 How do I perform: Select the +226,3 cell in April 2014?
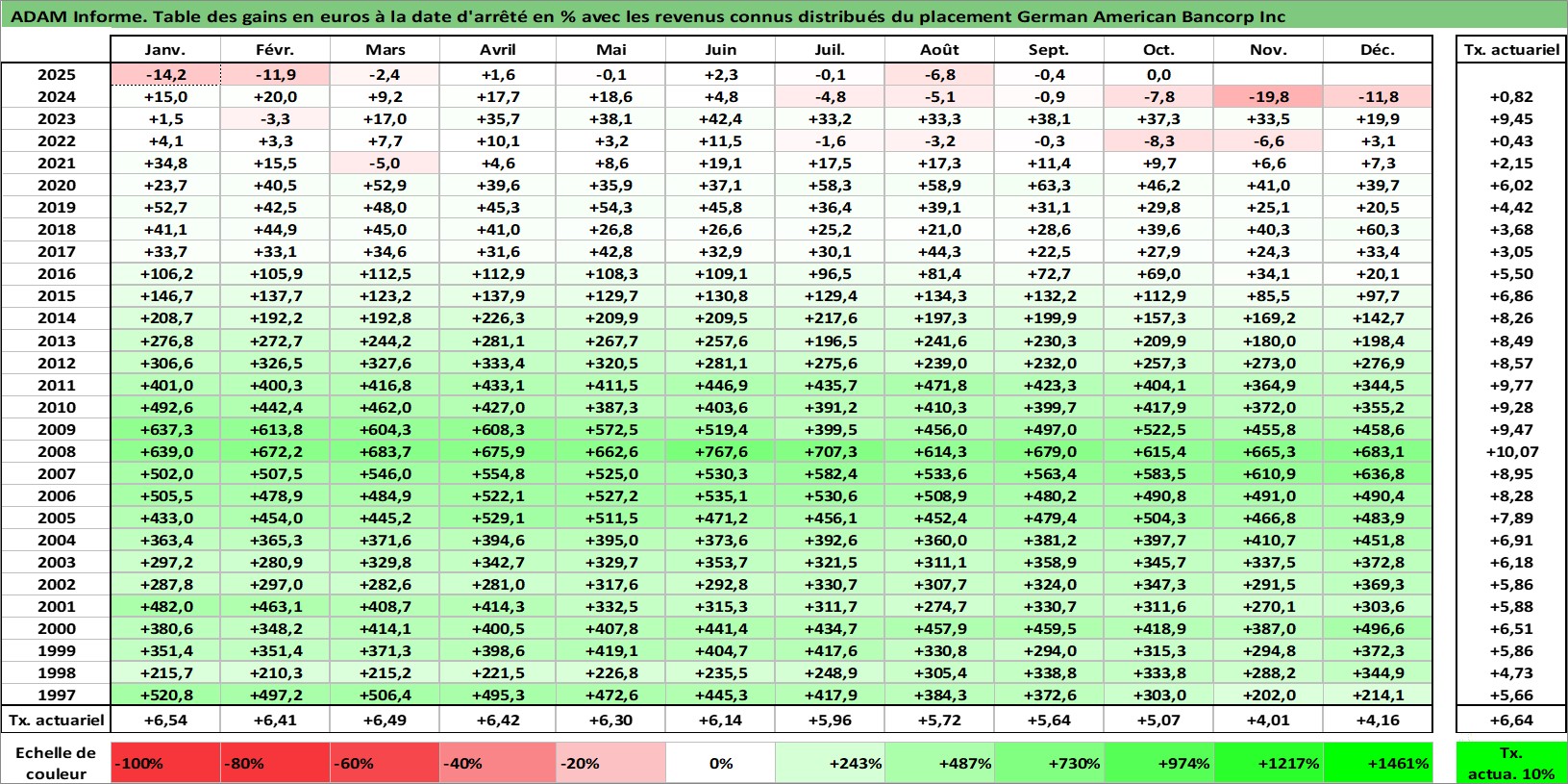pyautogui.click(x=497, y=317)
